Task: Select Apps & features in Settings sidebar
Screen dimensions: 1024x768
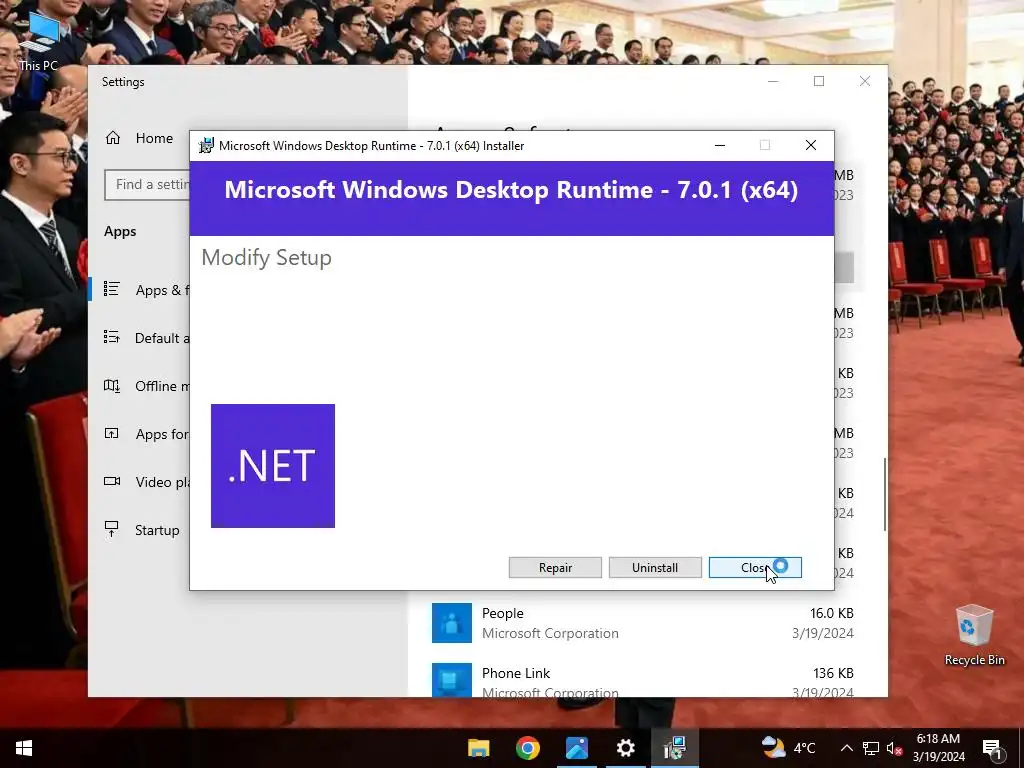Action: (x=139, y=290)
